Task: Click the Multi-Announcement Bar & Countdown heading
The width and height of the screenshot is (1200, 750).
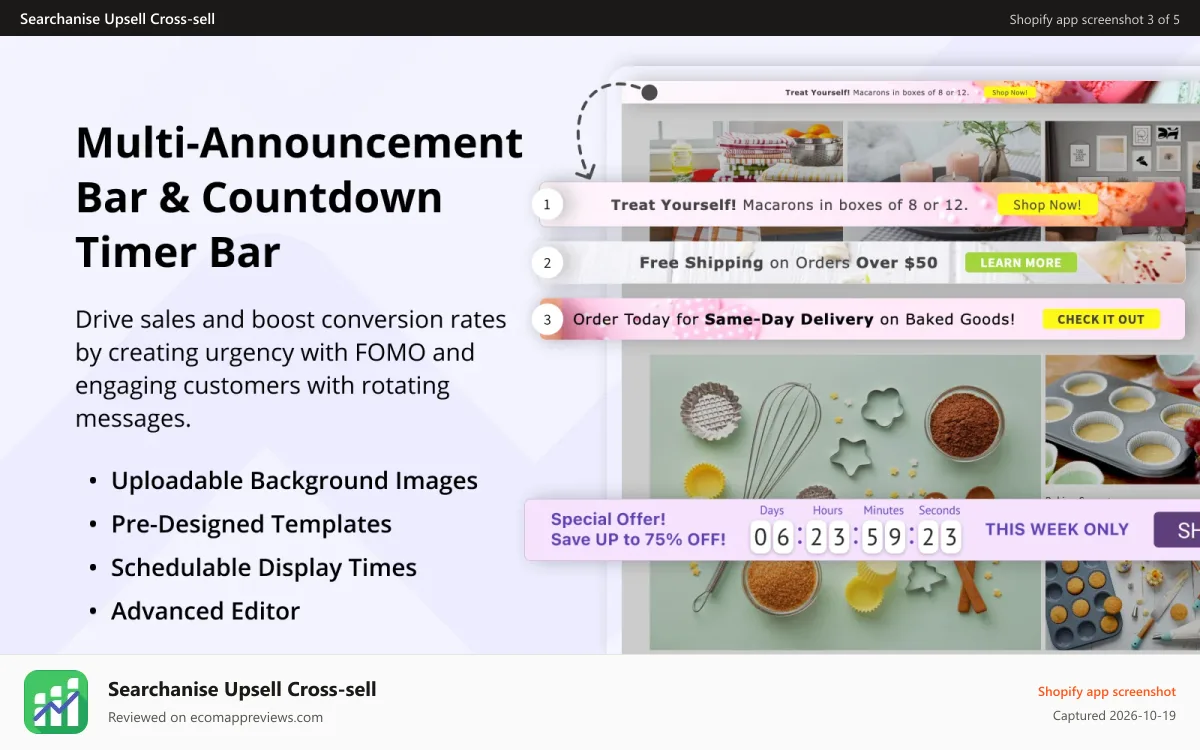Action: coord(300,197)
